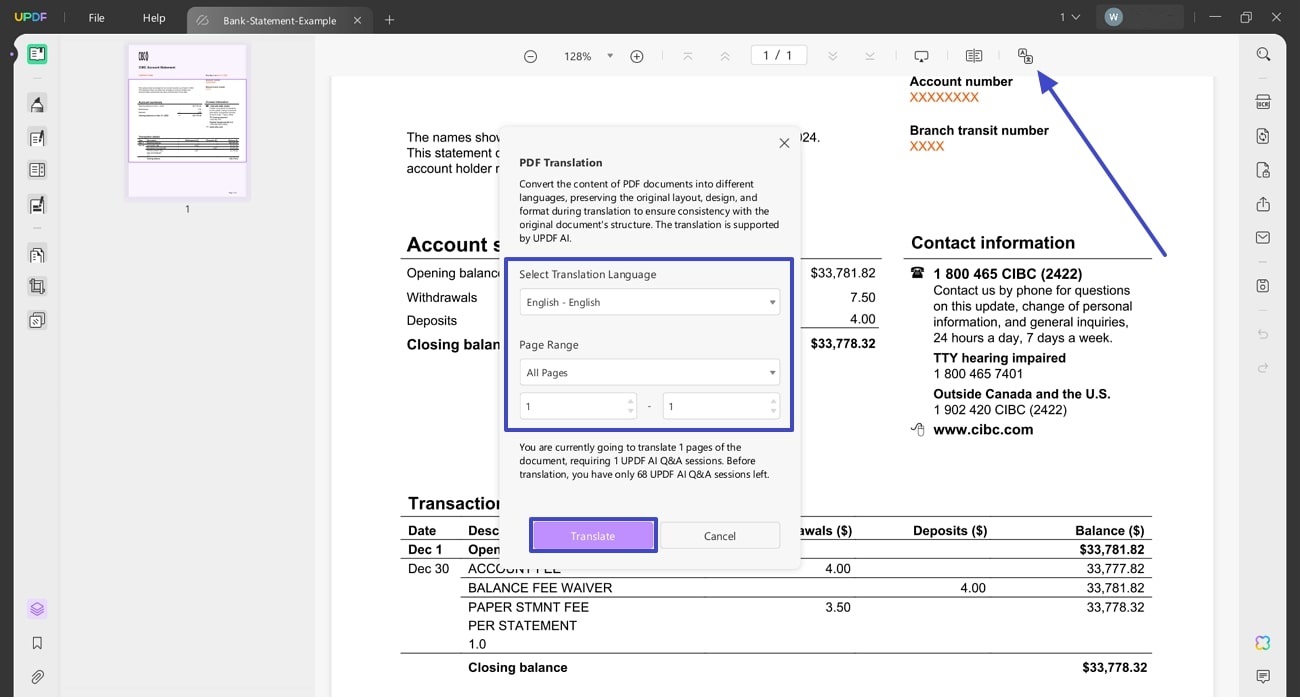This screenshot has width=1300, height=697.
Task: Launch UPDF AI assistant icon
Action: [x=1263, y=643]
